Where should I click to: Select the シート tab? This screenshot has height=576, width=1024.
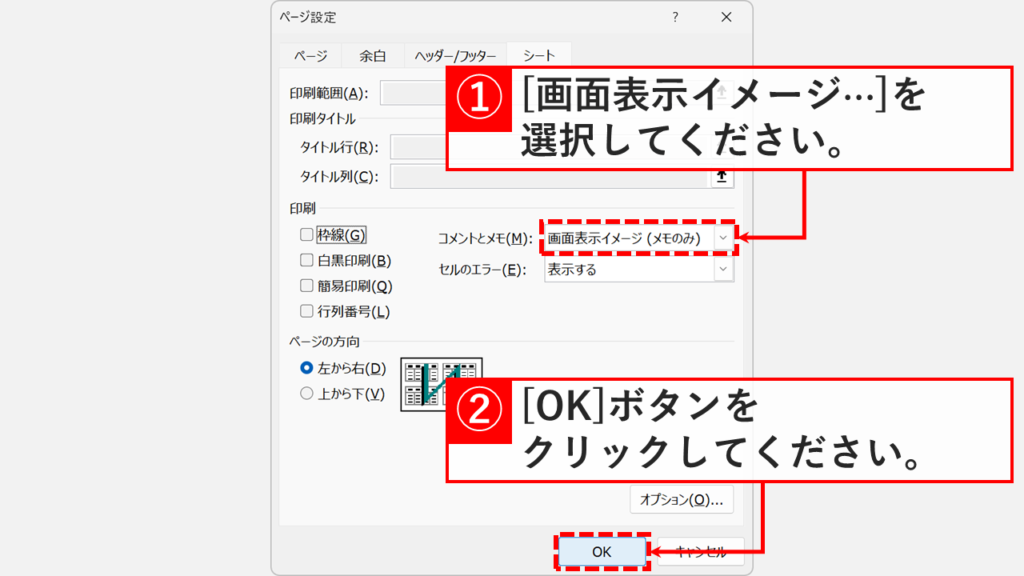point(539,56)
